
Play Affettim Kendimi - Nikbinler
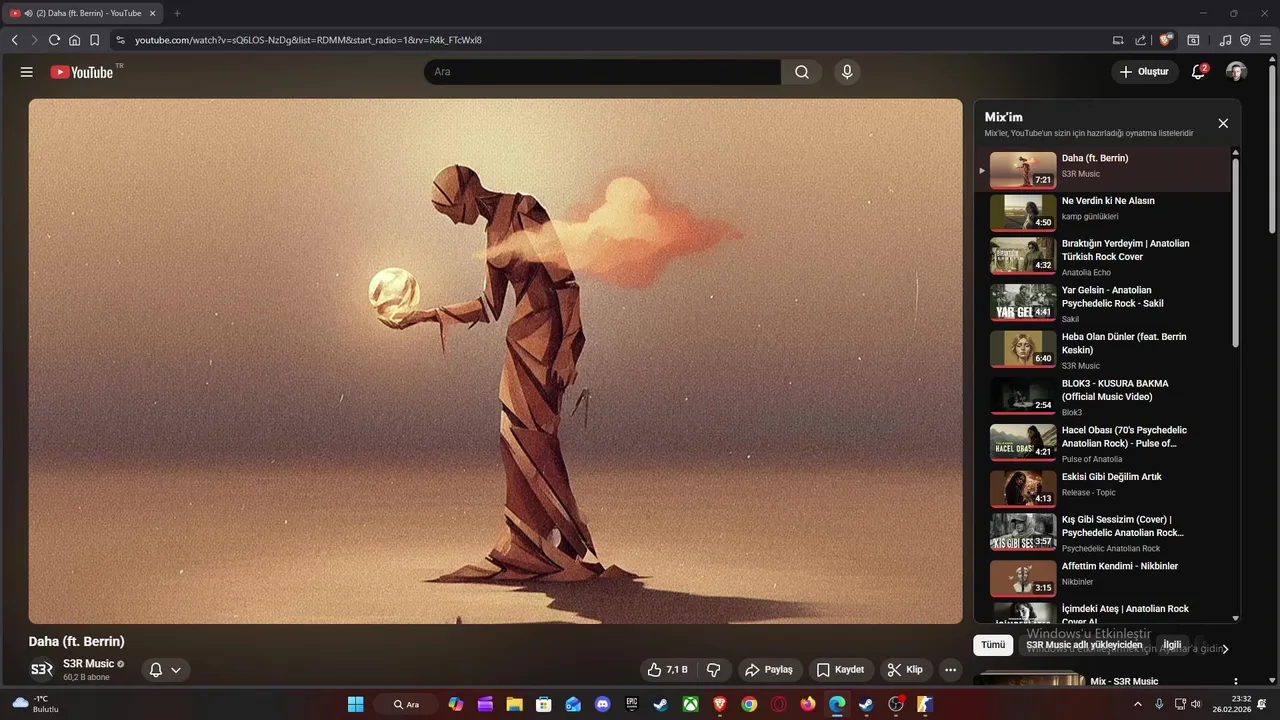tap(1103, 578)
